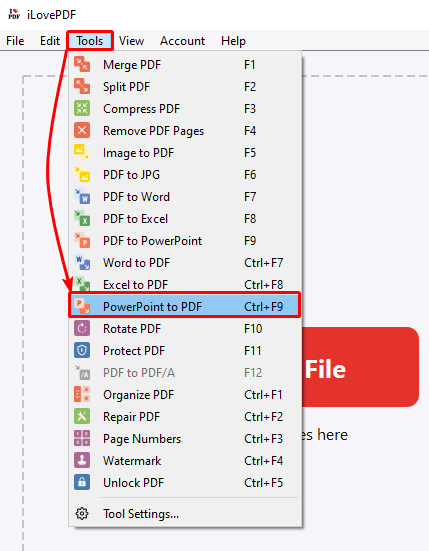
Task: Click the PDF to Word icon
Action: [82, 197]
